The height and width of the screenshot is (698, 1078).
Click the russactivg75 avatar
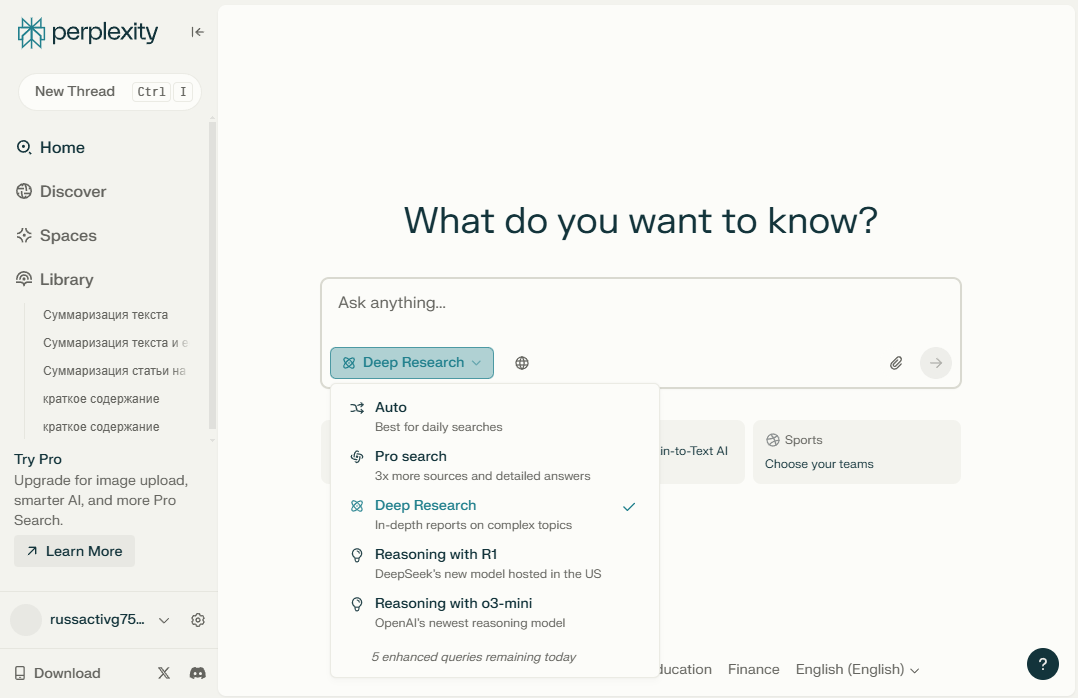point(26,620)
